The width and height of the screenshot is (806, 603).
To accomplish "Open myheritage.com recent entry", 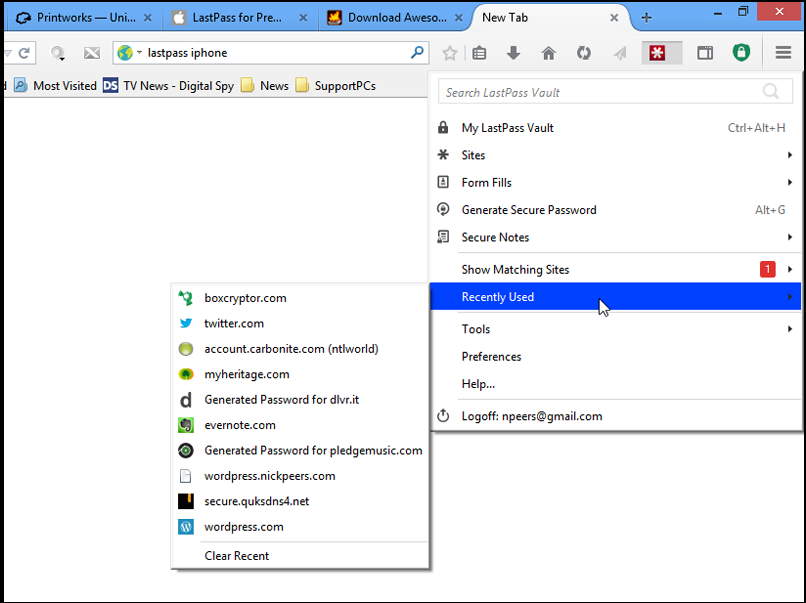I will coord(300,374).
